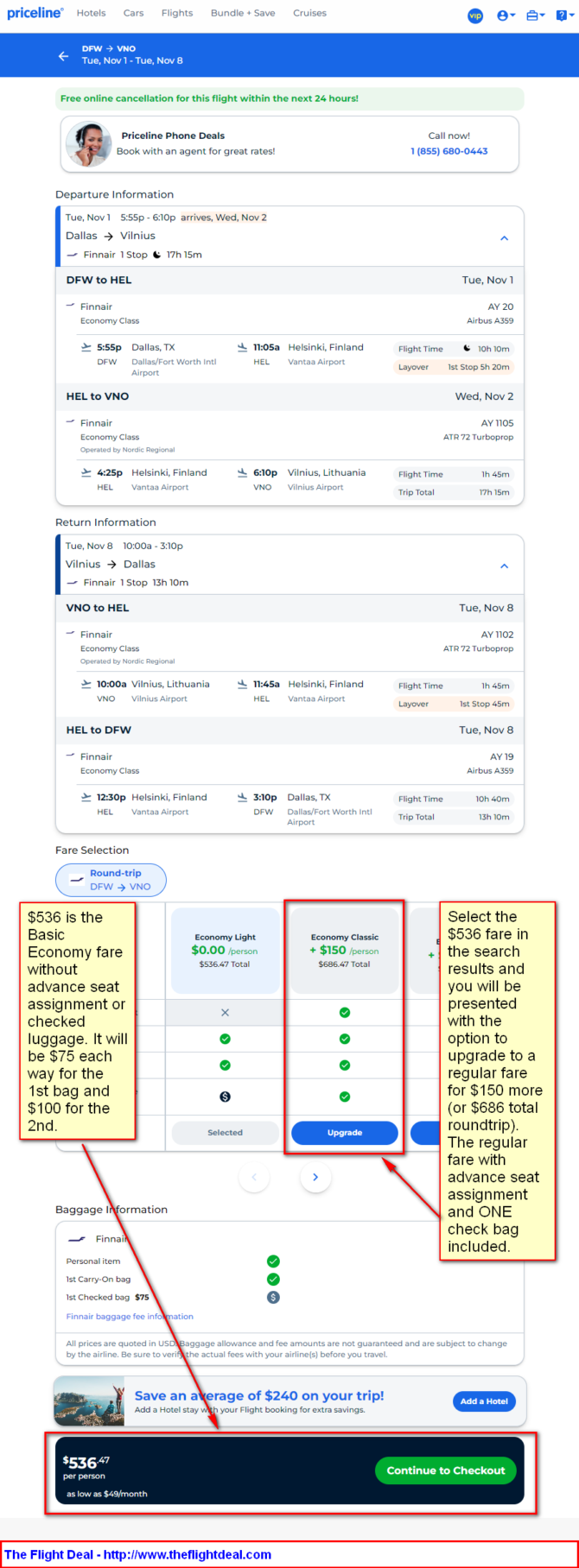579x1568 pixels.
Task: Open Finnair baggage fee information link
Action: (x=130, y=1317)
